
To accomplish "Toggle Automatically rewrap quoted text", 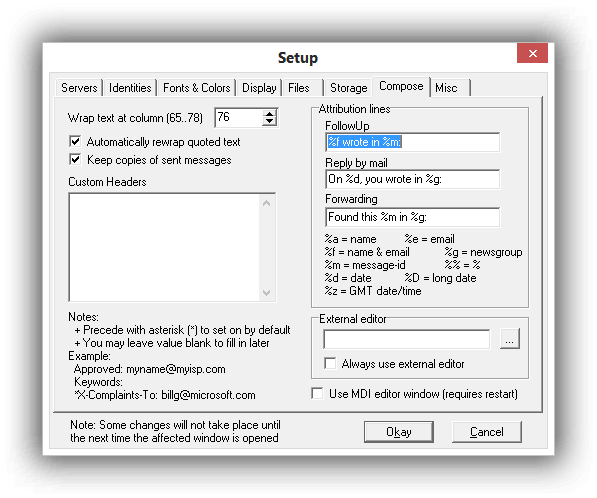I will [75, 142].
